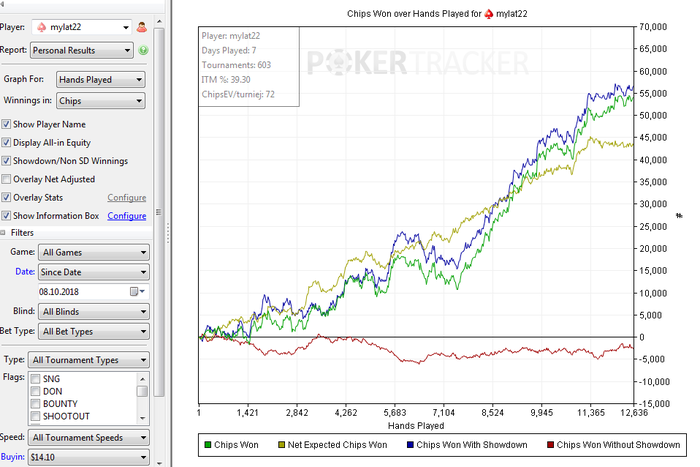Screen dimensions: 700x467
Task: Open the Player mylat22 dropdown
Action: pos(81,27)
